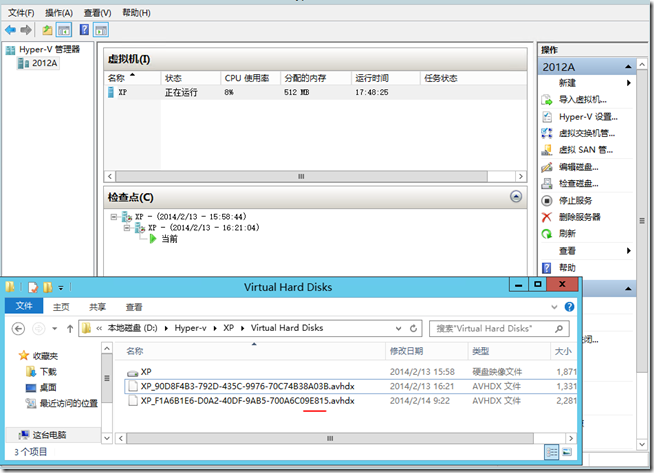654x473 pixels.
Task: Go up one folder in Explorer
Action: (70, 329)
